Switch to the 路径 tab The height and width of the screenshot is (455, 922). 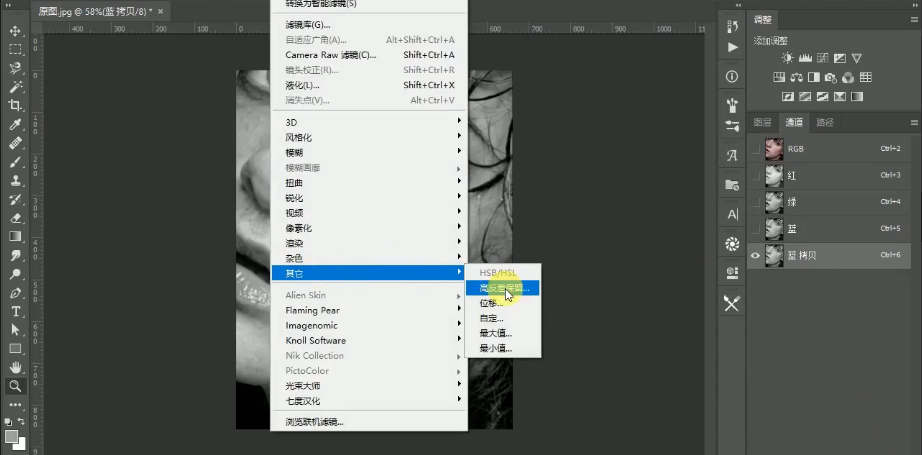point(826,122)
